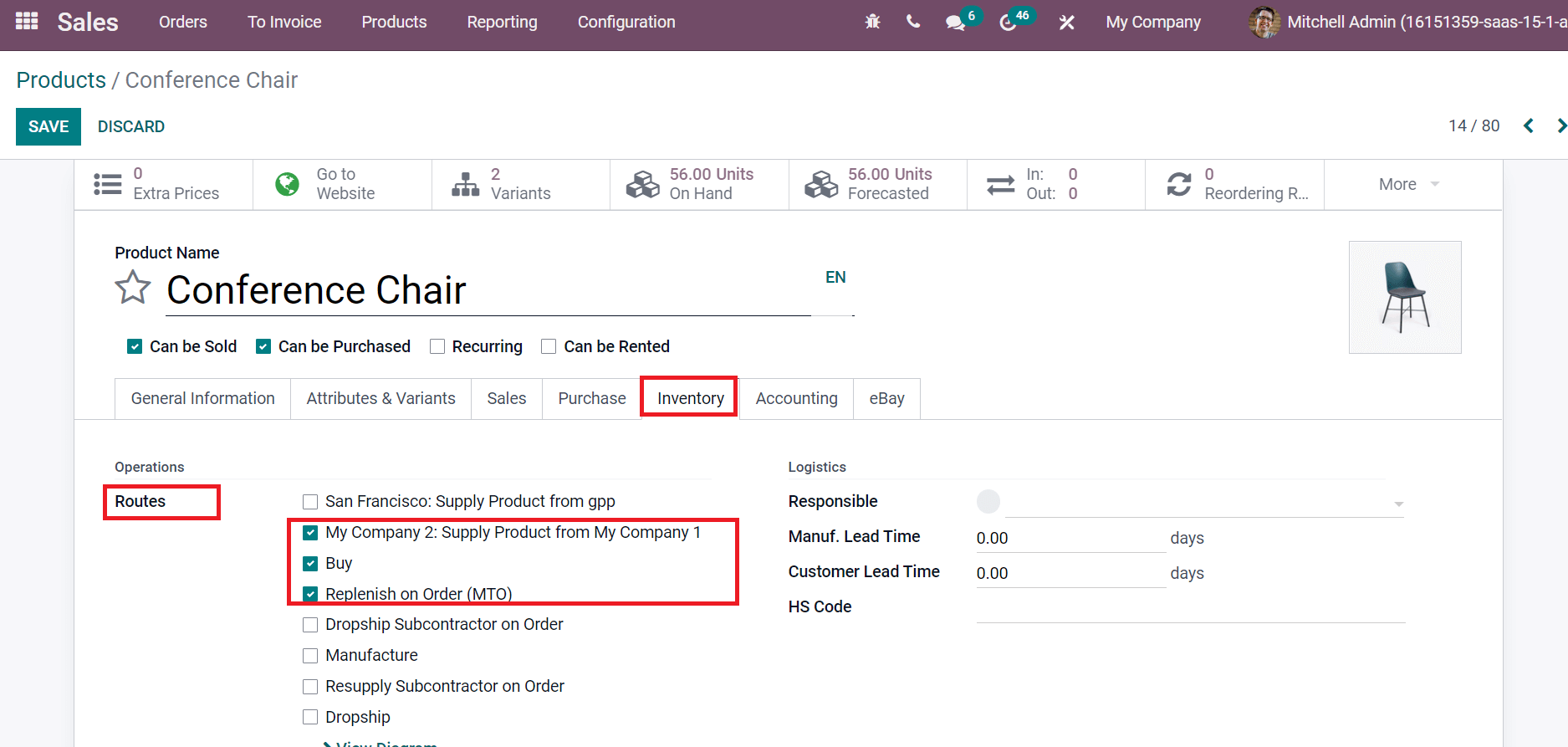The width and height of the screenshot is (1568, 747).
Task: Open the Reporting menu
Action: click(502, 22)
